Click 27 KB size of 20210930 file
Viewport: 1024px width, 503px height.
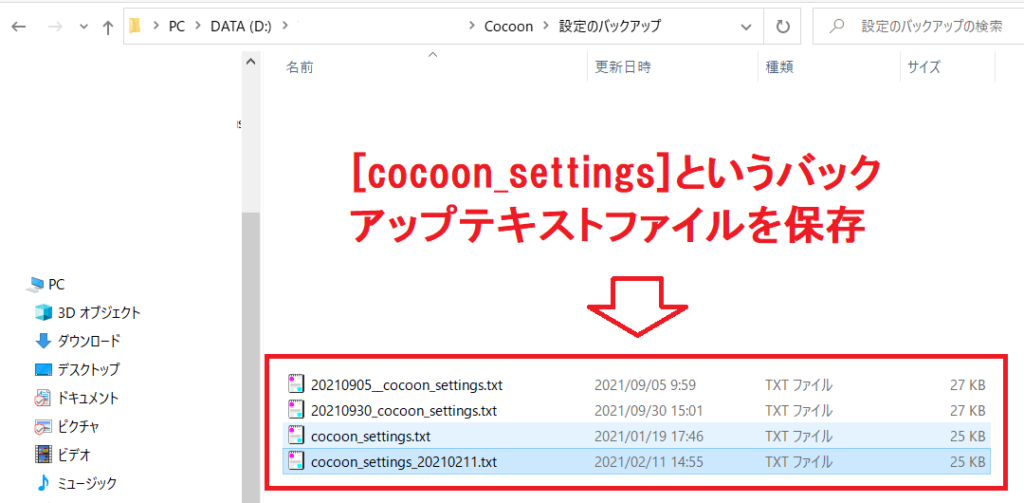967,411
